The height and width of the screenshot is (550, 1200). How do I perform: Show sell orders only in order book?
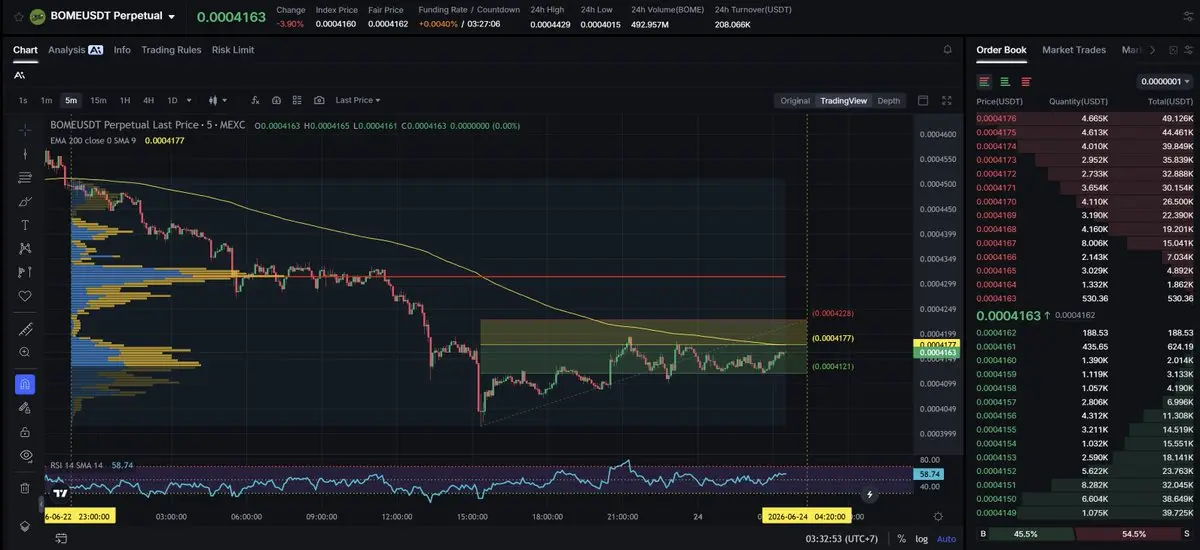coord(1026,81)
